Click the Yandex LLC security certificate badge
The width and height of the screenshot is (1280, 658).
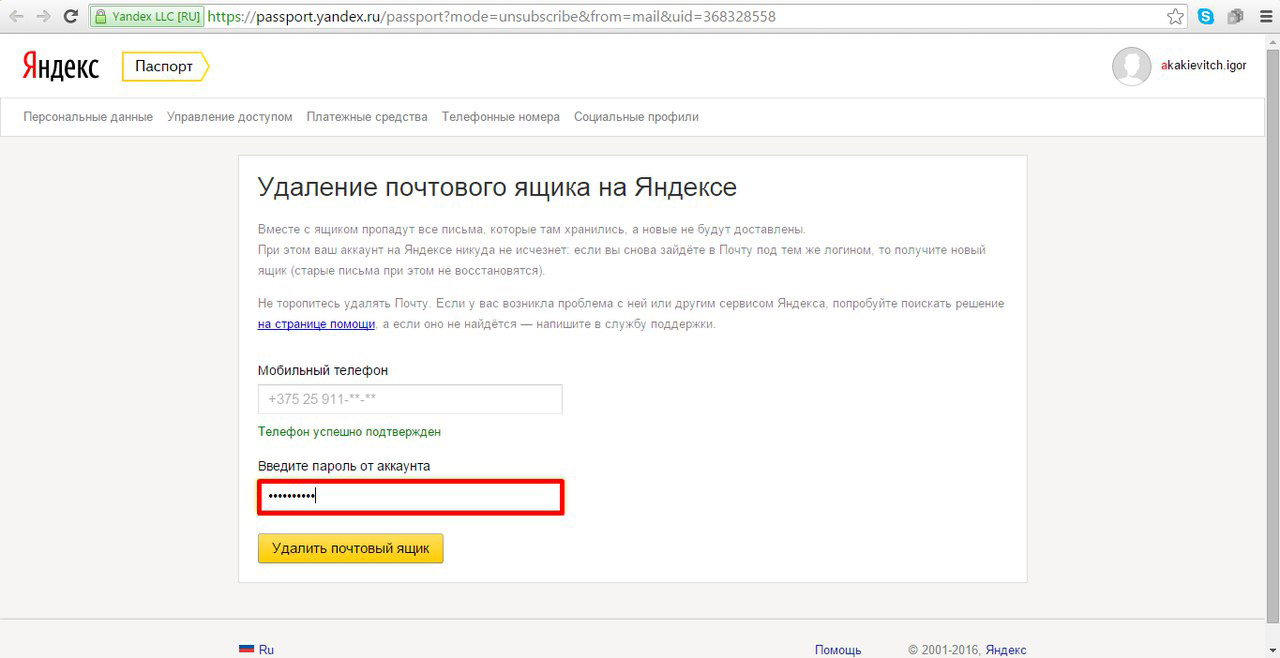(x=148, y=17)
